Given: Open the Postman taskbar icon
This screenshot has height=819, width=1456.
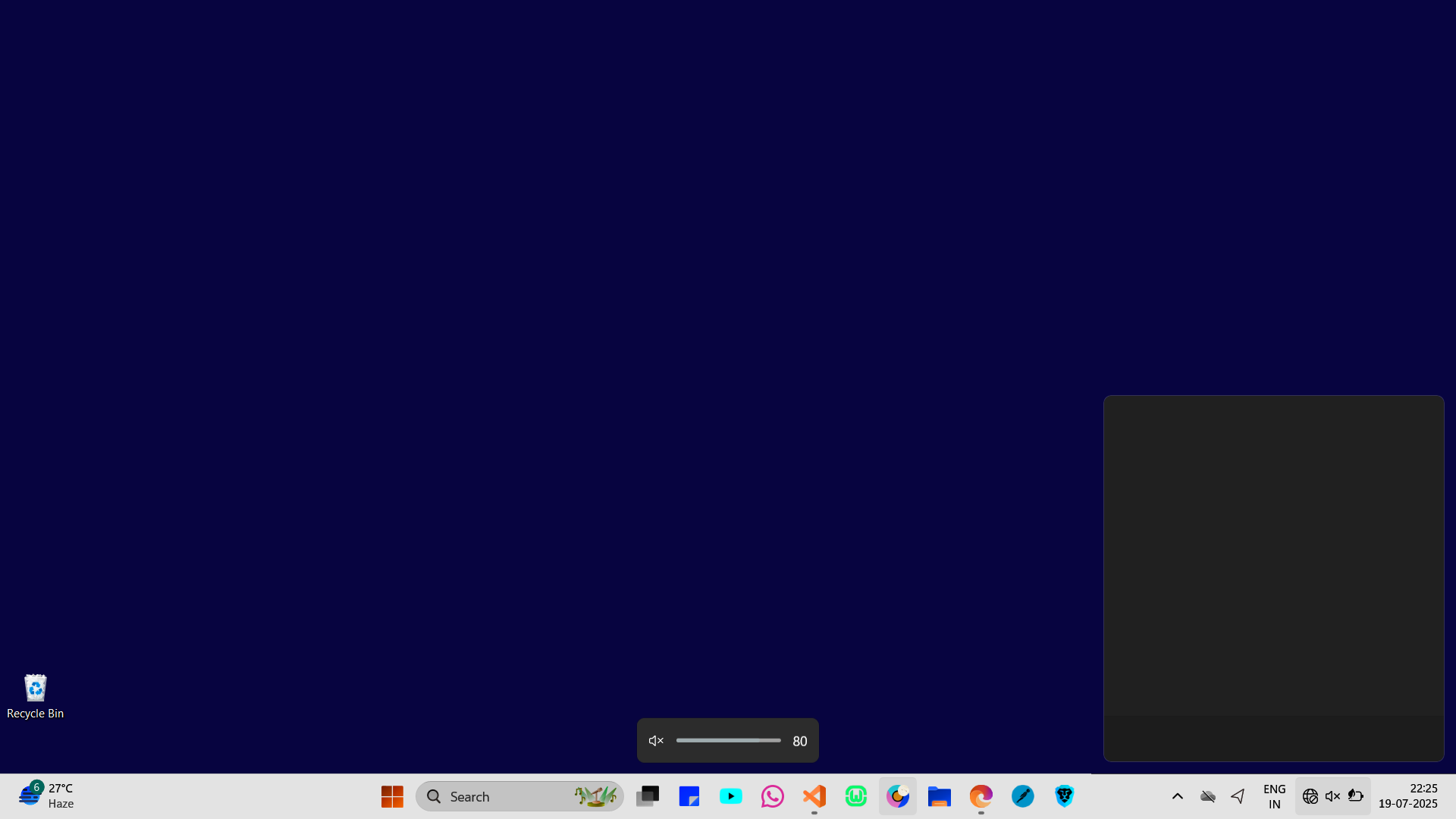Looking at the screenshot, I should 1022,796.
